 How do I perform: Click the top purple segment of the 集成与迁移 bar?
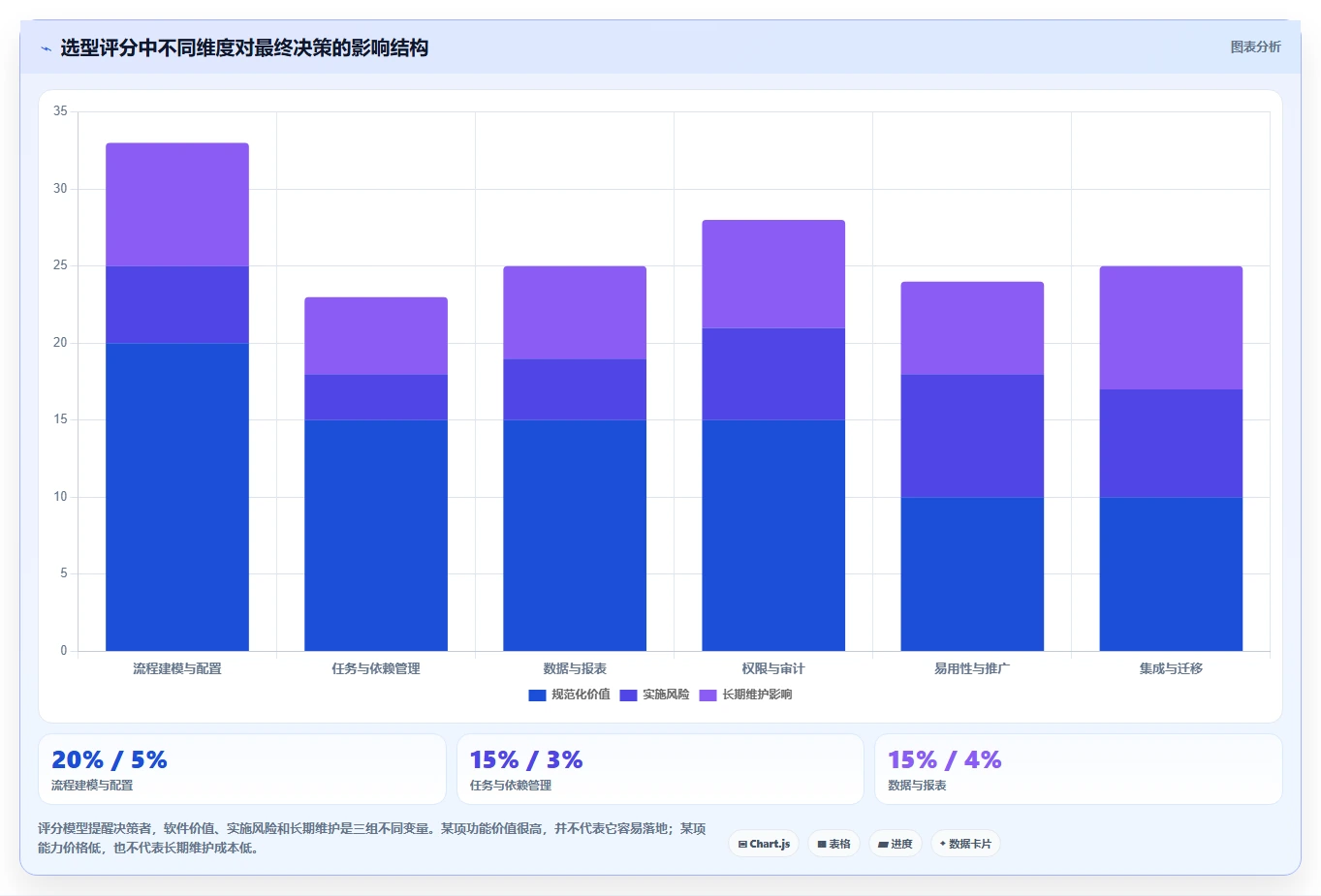tap(1171, 328)
